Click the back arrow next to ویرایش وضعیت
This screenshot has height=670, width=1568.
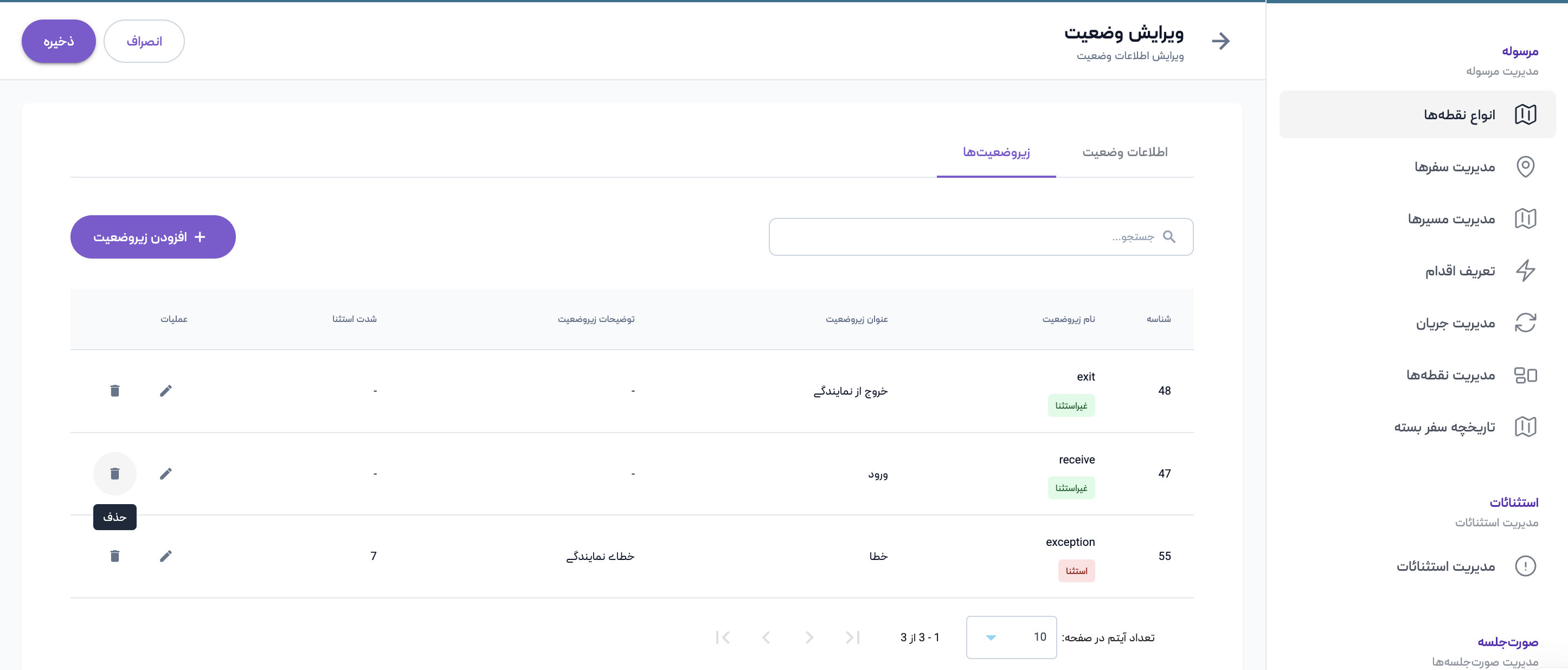(x=1220, y=41)
